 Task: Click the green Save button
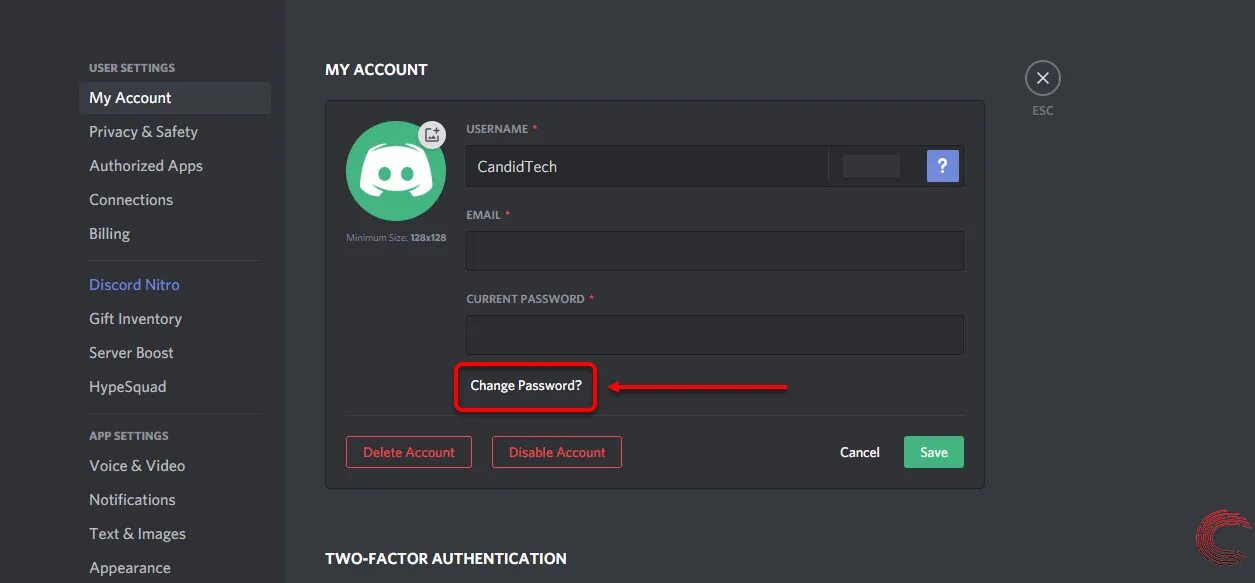(933, 452)
